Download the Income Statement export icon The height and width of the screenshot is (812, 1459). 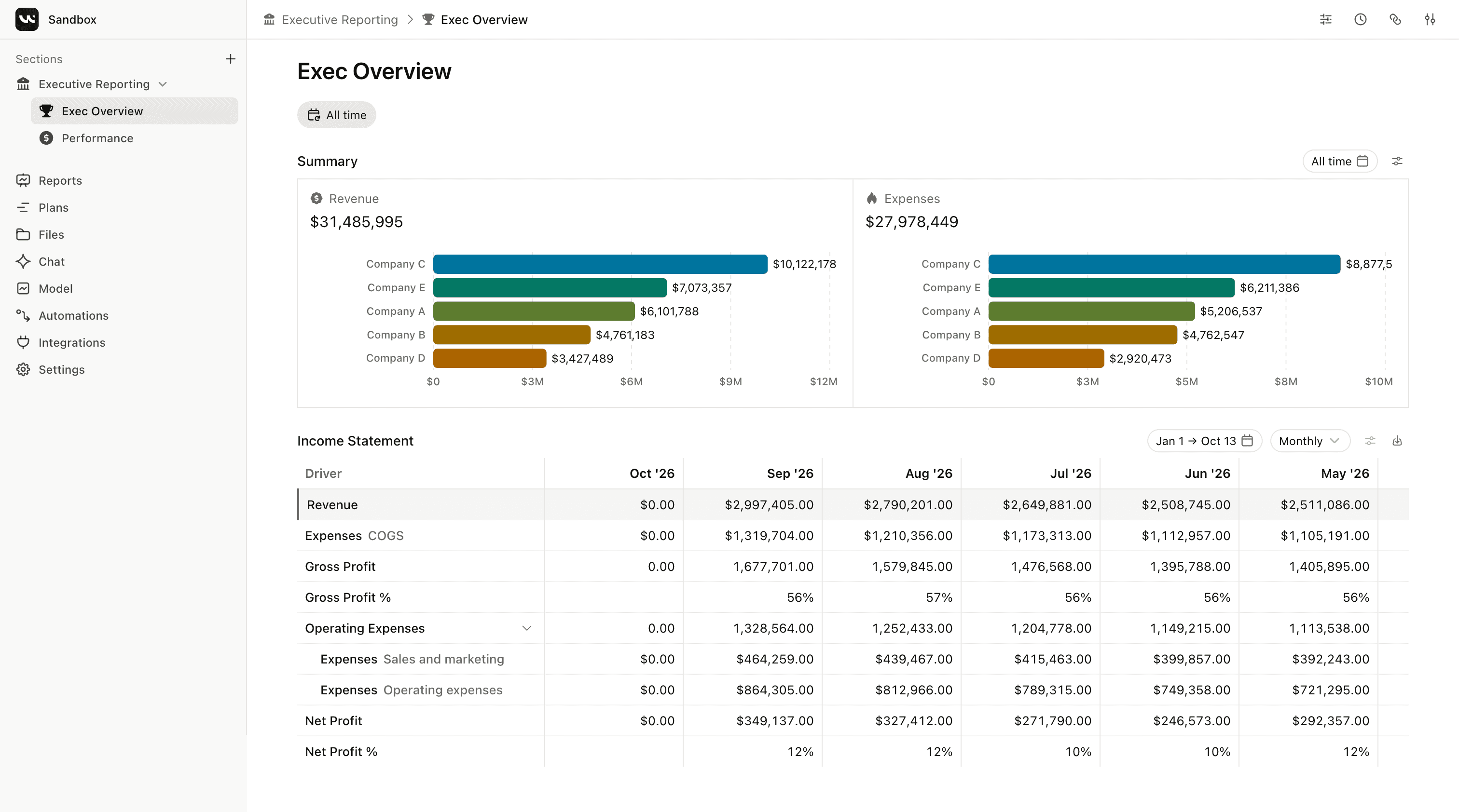pos(1397,441)
